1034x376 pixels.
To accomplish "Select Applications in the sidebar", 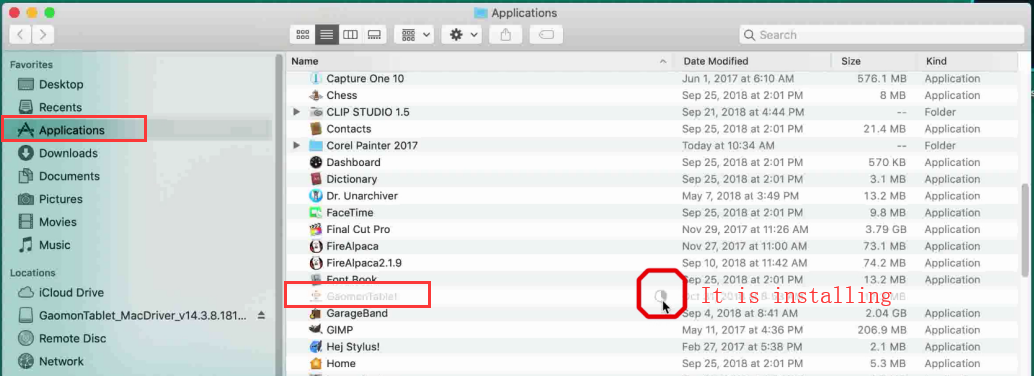I will point(71,130).
